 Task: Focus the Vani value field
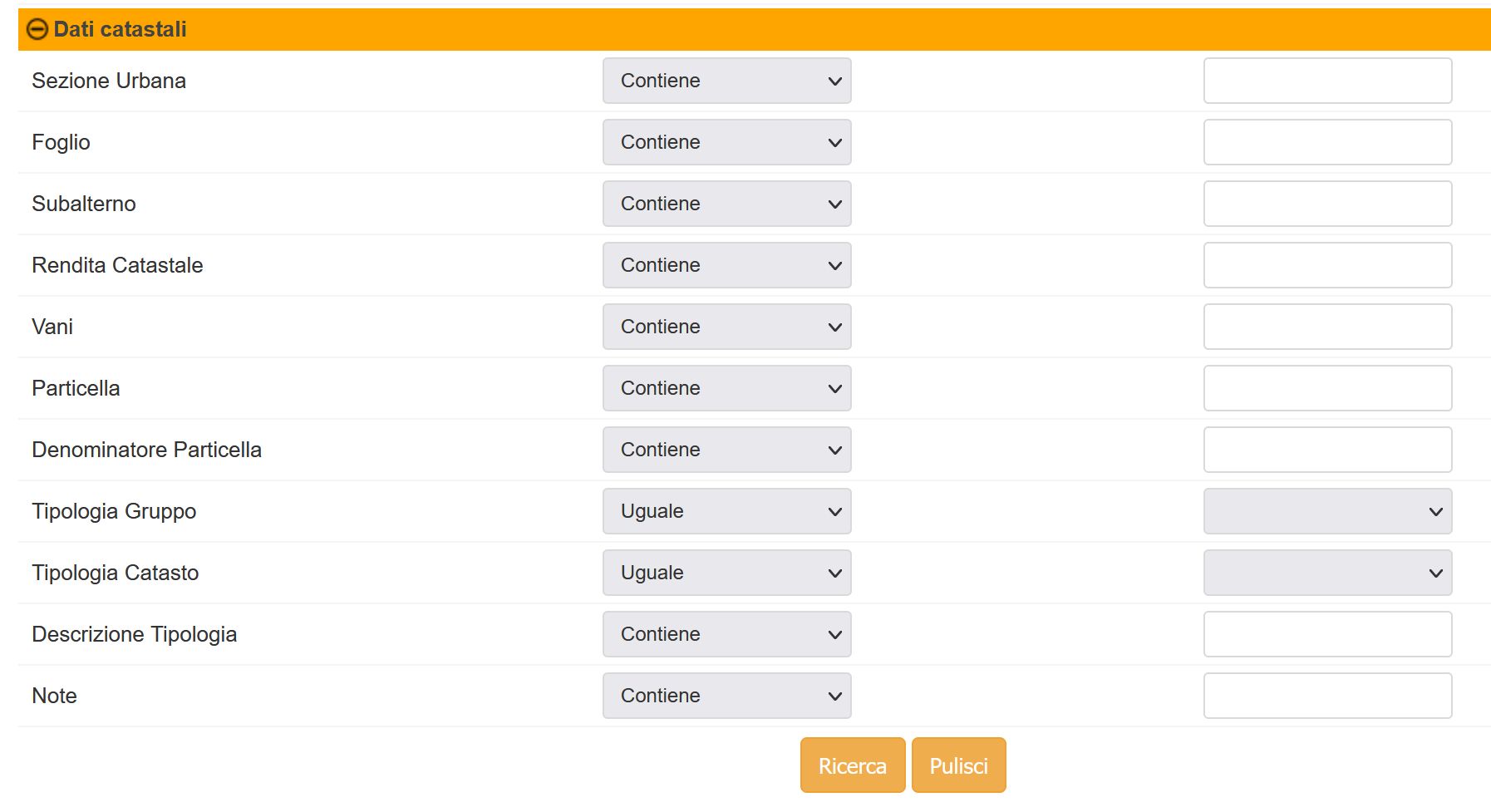click(x=1327, y=327)
